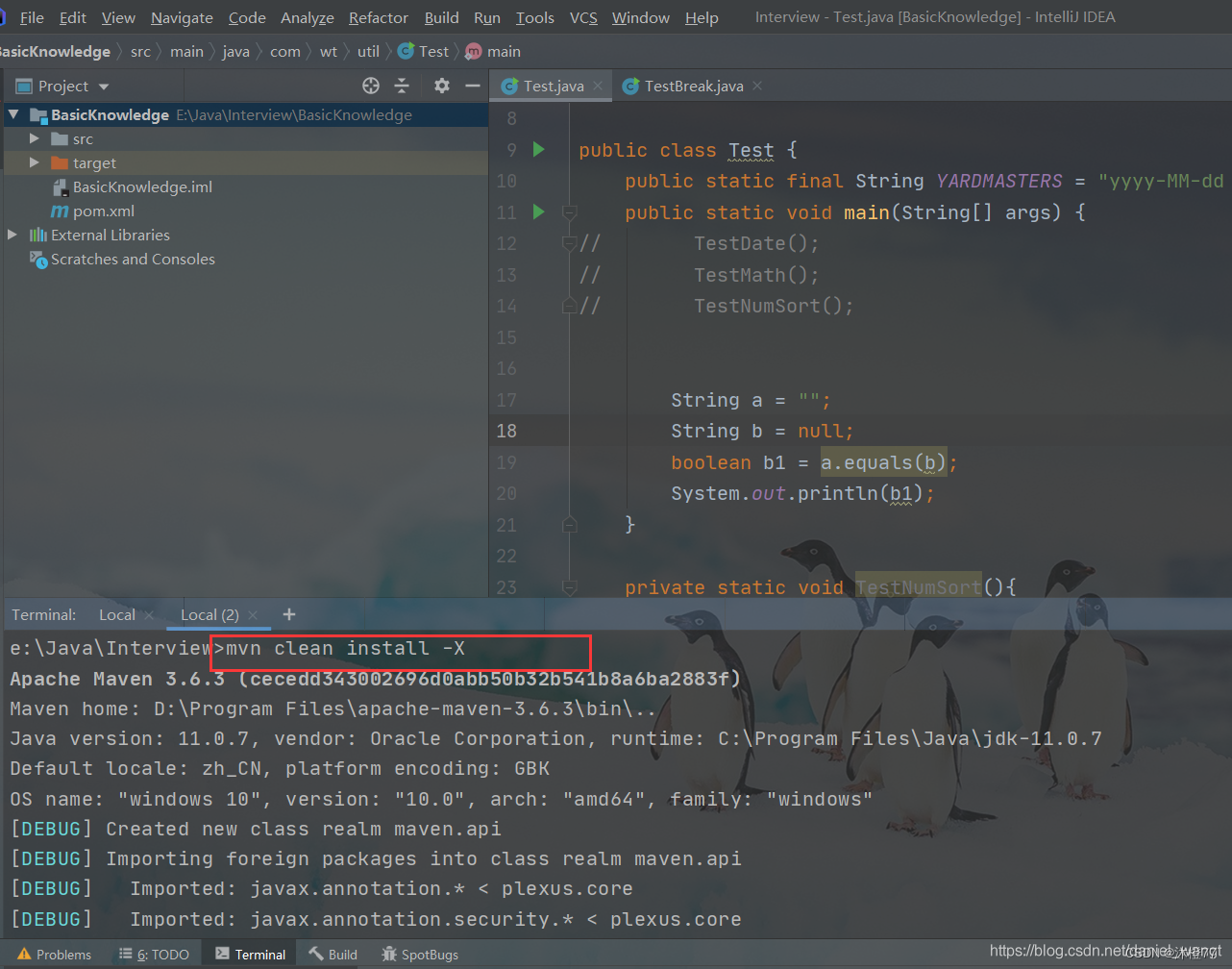Open the Build tool window
The height and width of the screenshot is (969, 1232).
(x=333, y=955)
